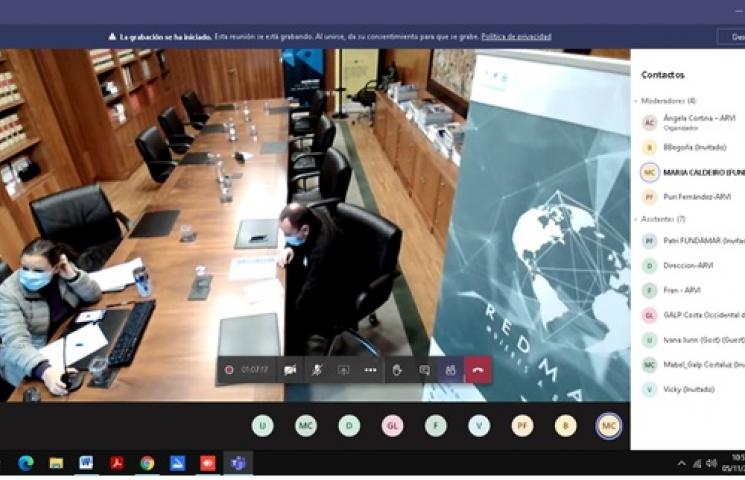Open more actions (three dots) menu
Image resolution: width=745 pixels, height=480 pixels.
(x=370, y=370)
